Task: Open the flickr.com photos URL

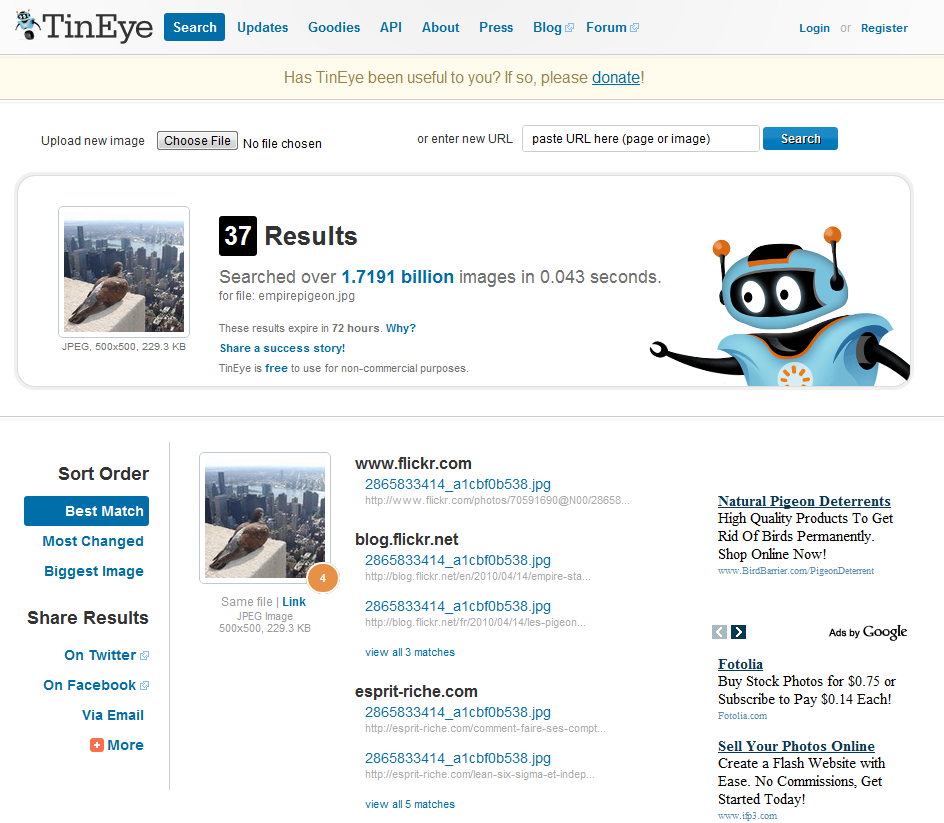Action: point(497,500)
